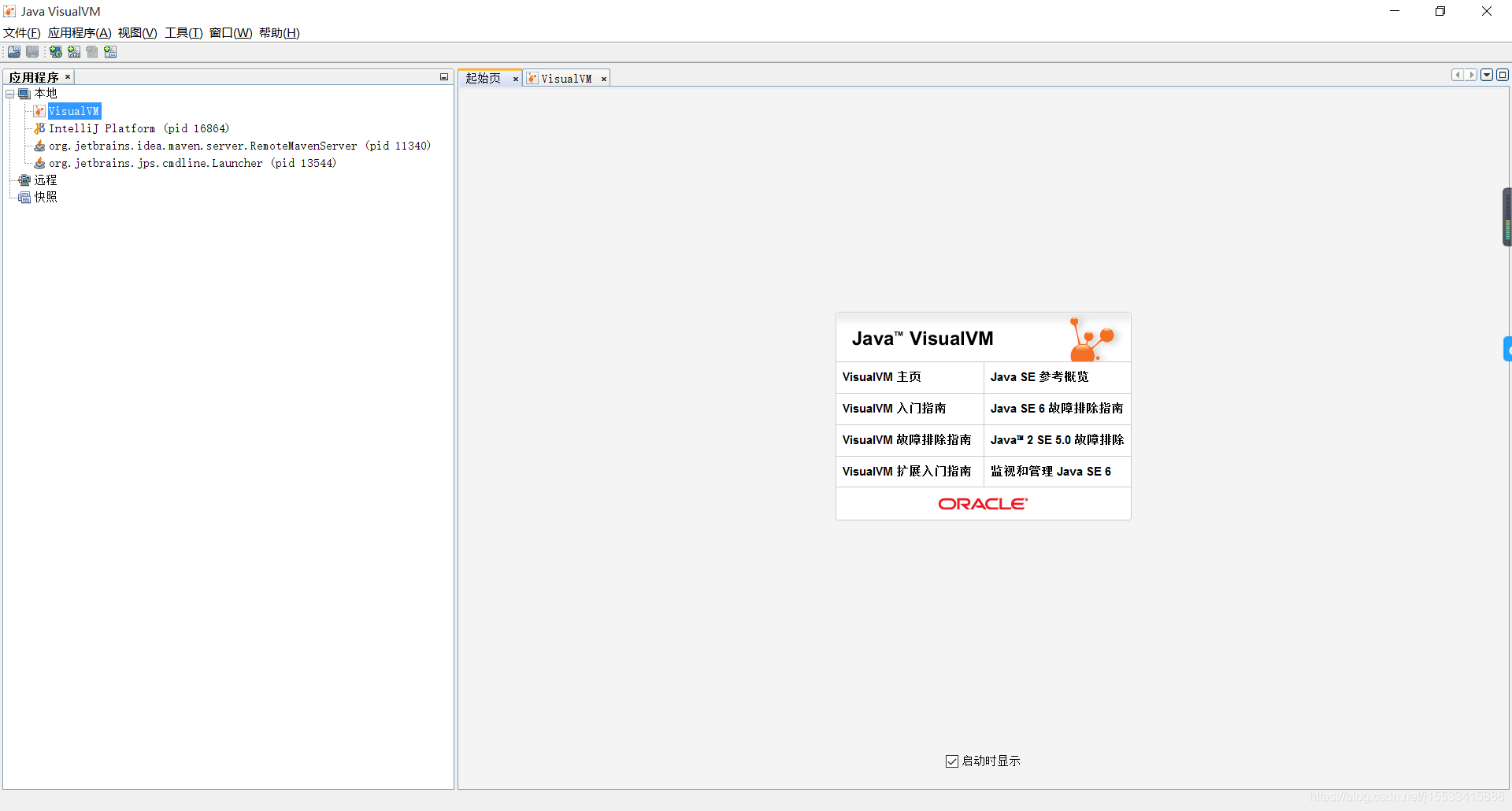Screen dimensions: 1512x811
Task: Open the 应用程序(A) menu
Action: coord(80,33)
